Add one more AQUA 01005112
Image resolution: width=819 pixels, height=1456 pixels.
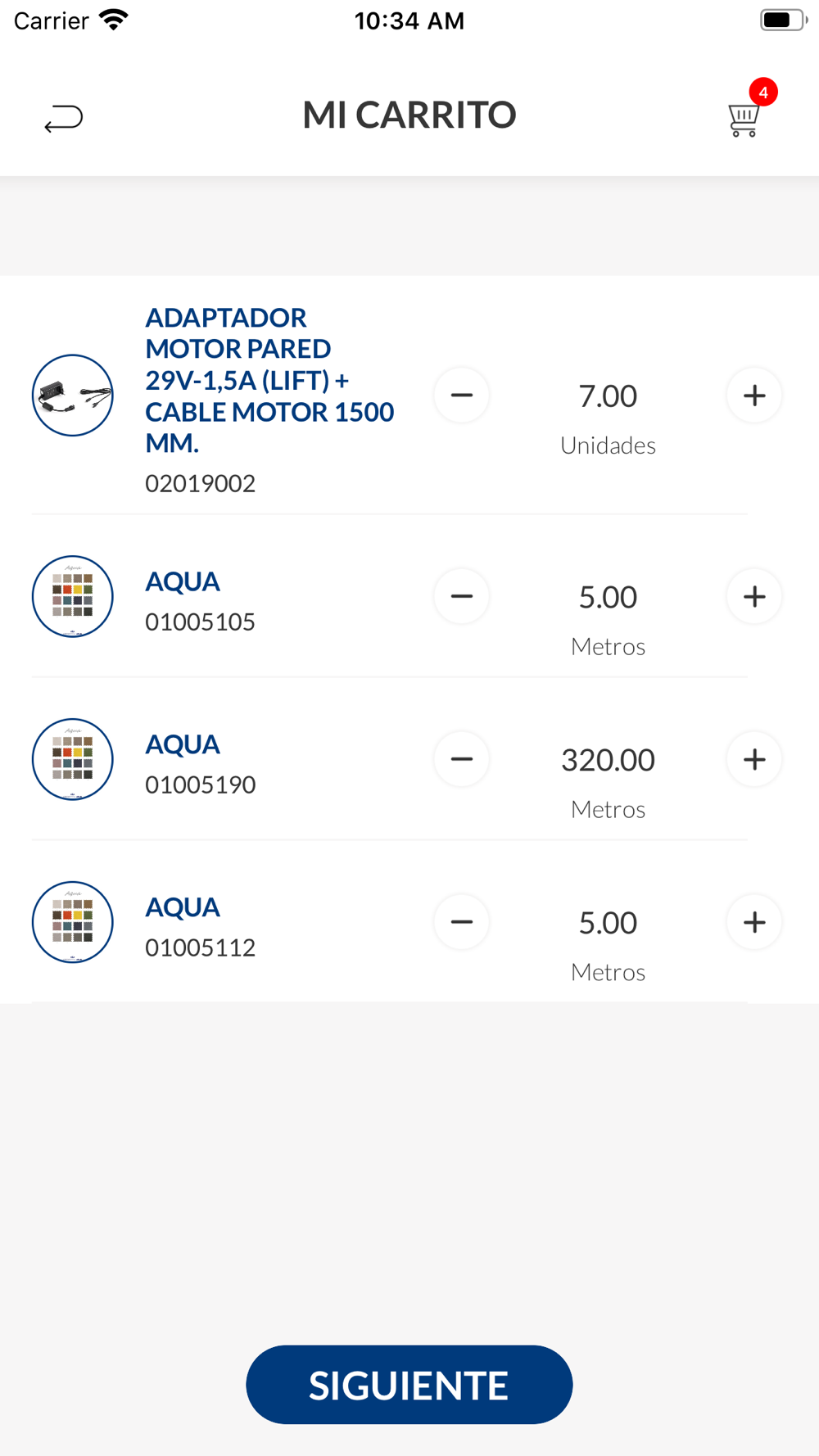(754, 922)
